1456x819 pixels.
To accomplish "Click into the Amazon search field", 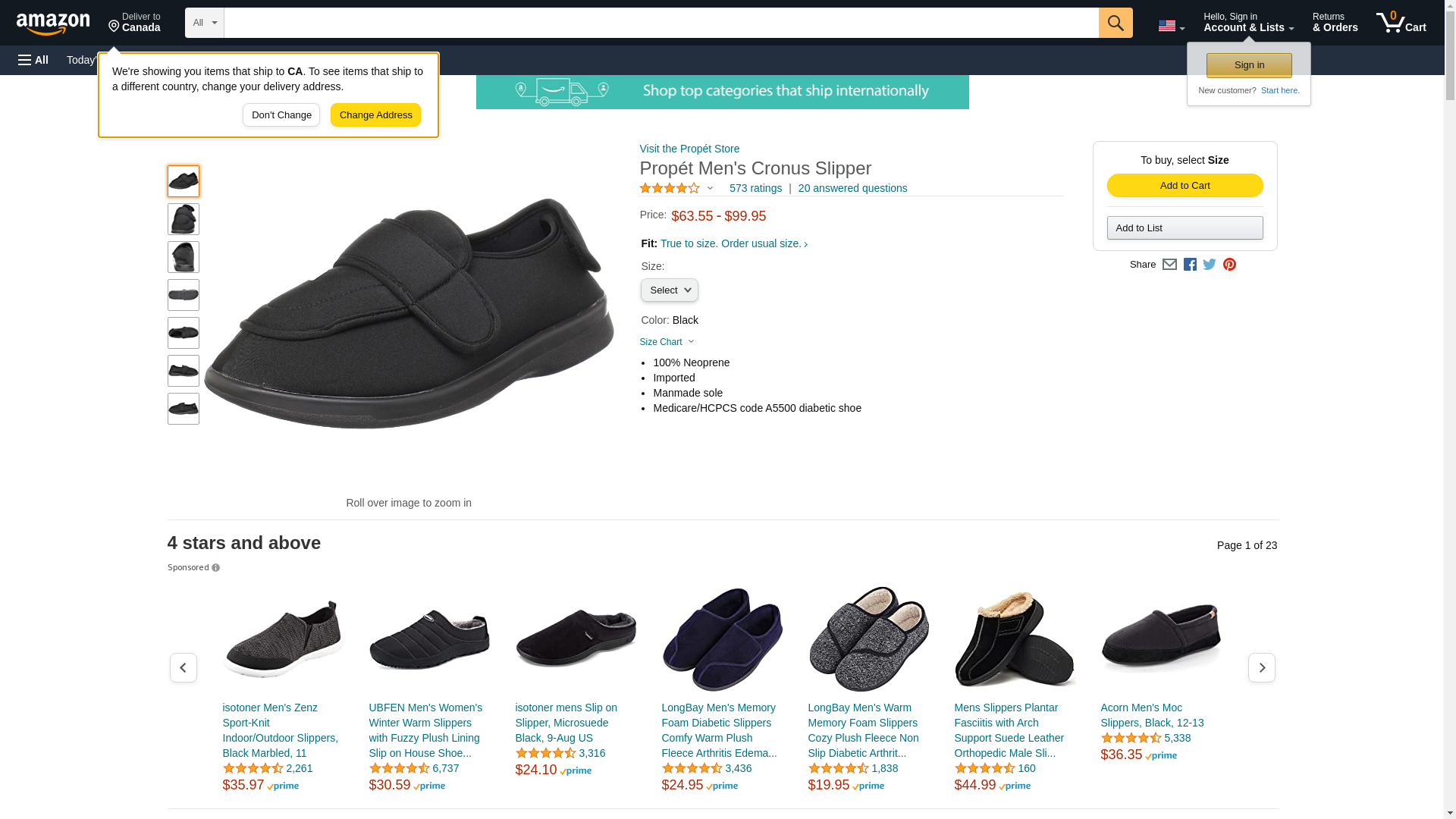I will (661, 23).
